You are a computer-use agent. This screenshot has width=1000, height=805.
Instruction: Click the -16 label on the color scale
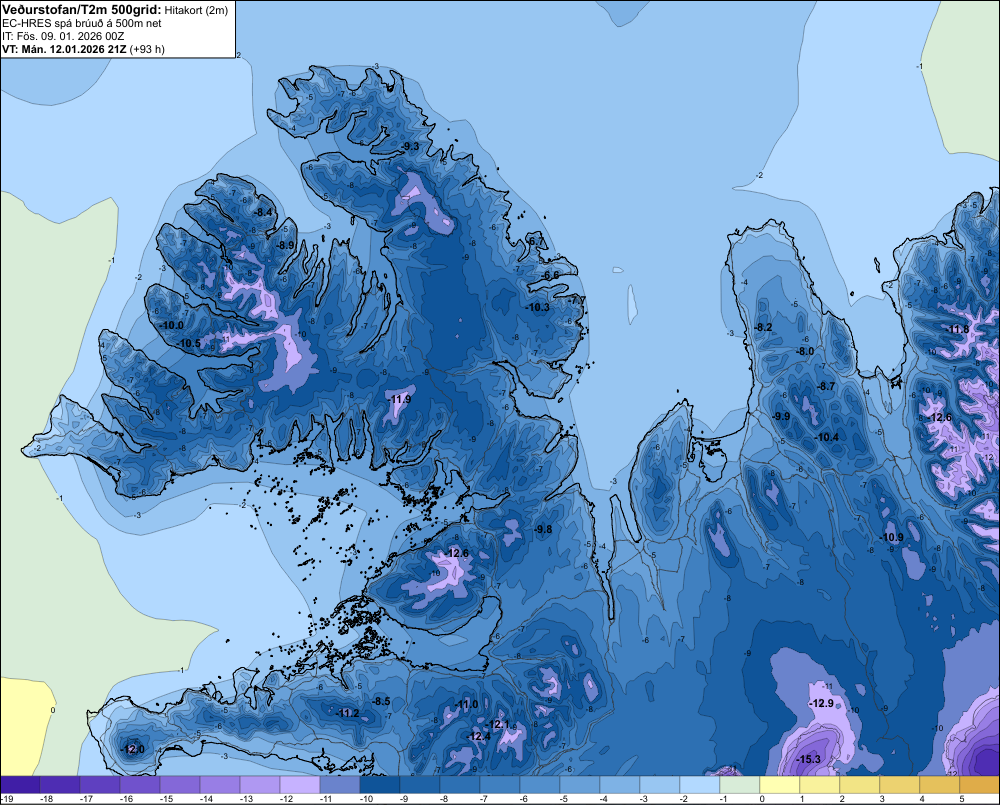coord(127,799)
